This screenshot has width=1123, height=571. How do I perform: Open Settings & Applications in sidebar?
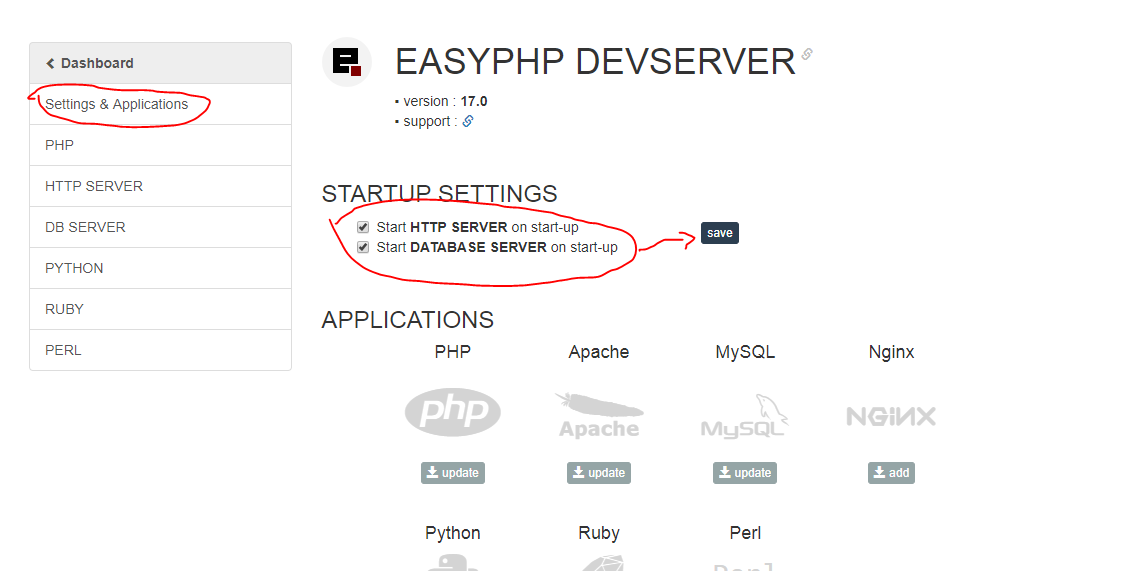point(160,104)
